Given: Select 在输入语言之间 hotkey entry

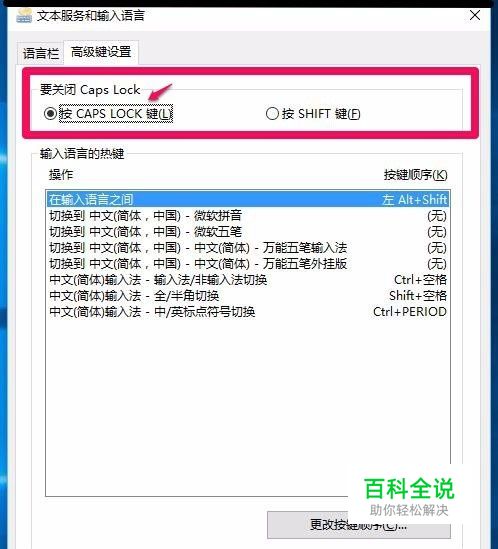Looking at the screenshot, I should point(248,199).
